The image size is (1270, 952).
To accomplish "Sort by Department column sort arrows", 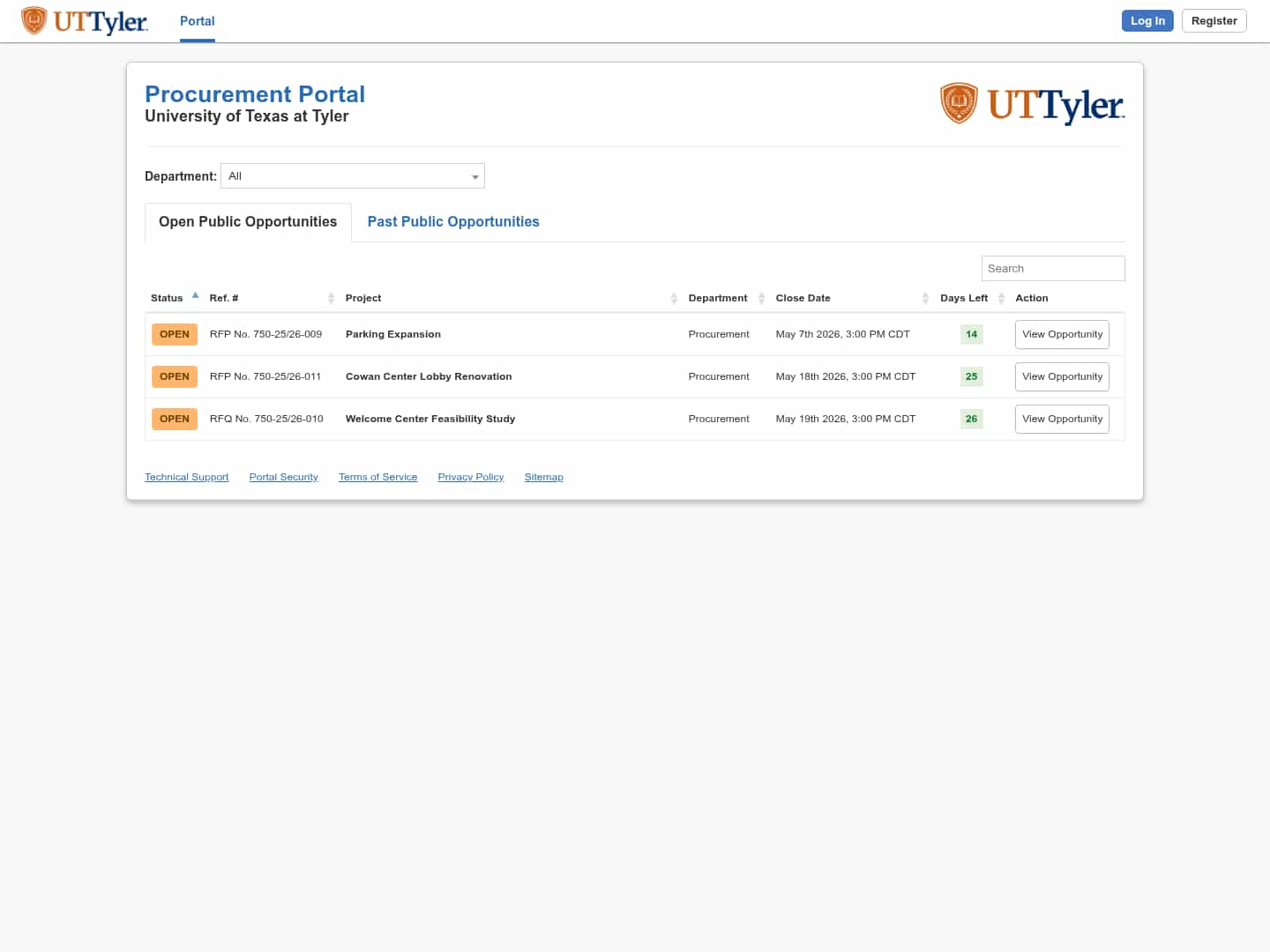I will [x=761, y=299].
